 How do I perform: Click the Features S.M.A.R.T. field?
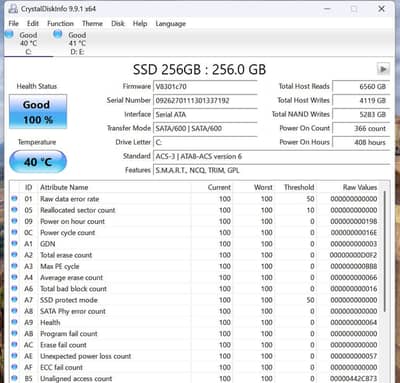271,170
